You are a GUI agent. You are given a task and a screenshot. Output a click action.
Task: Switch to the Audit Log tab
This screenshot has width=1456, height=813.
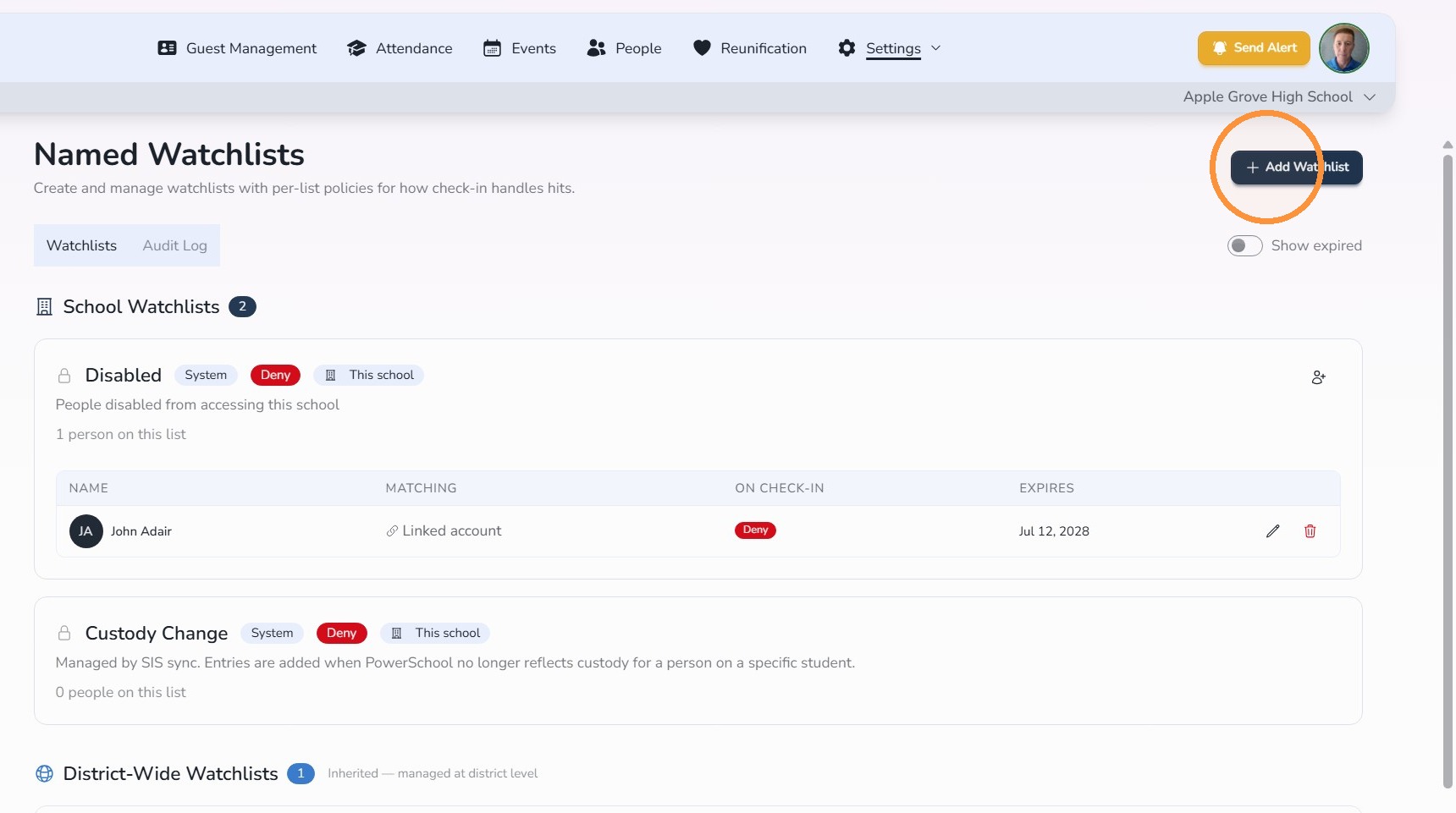tap(174, 245)
